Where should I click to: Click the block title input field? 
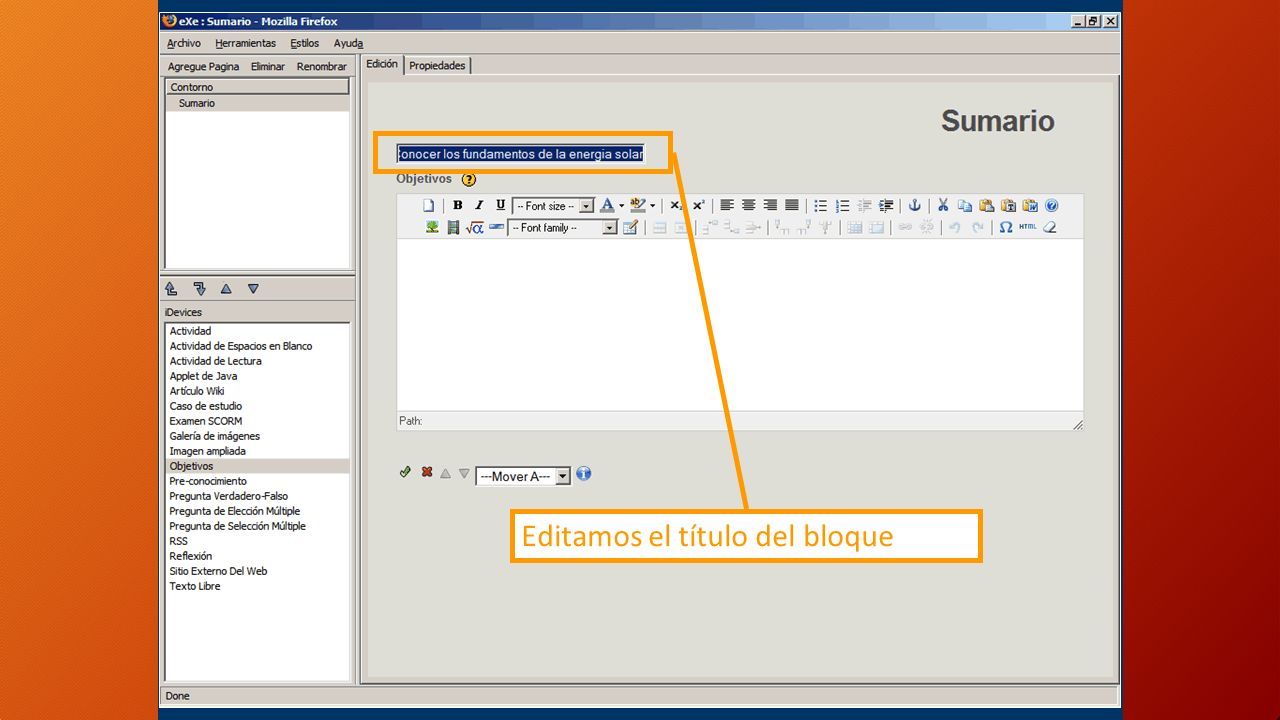click(520, 154)
